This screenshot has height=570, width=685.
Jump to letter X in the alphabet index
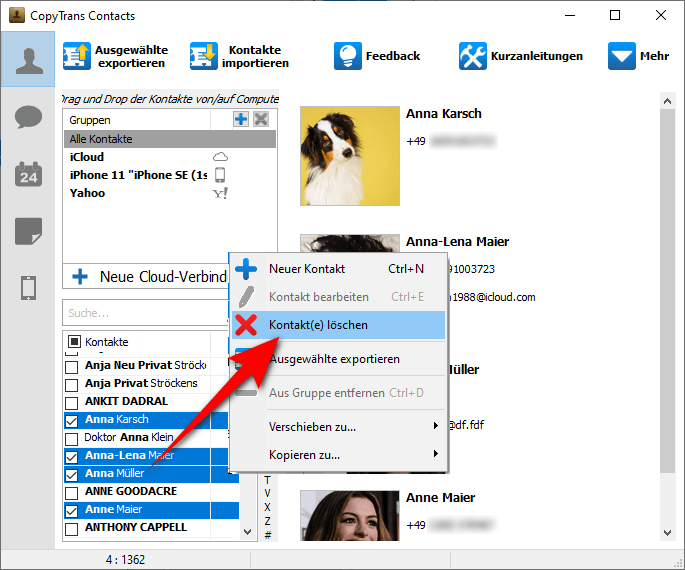pyautogui.click(x=267, y=507)
